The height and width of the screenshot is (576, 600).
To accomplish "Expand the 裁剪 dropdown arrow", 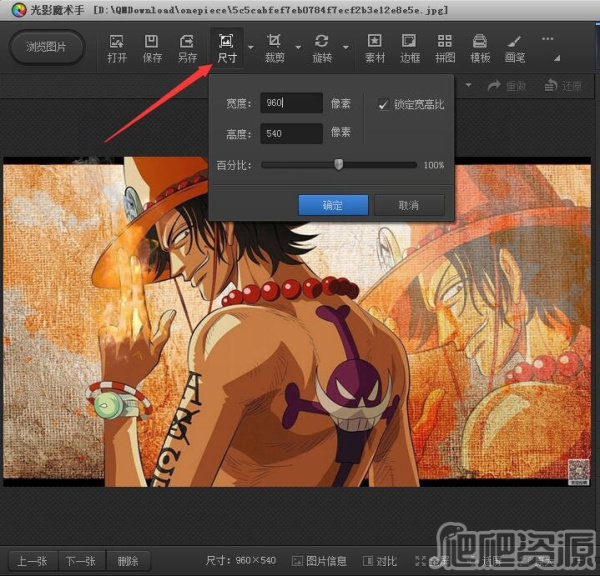I will click(298, 47).
